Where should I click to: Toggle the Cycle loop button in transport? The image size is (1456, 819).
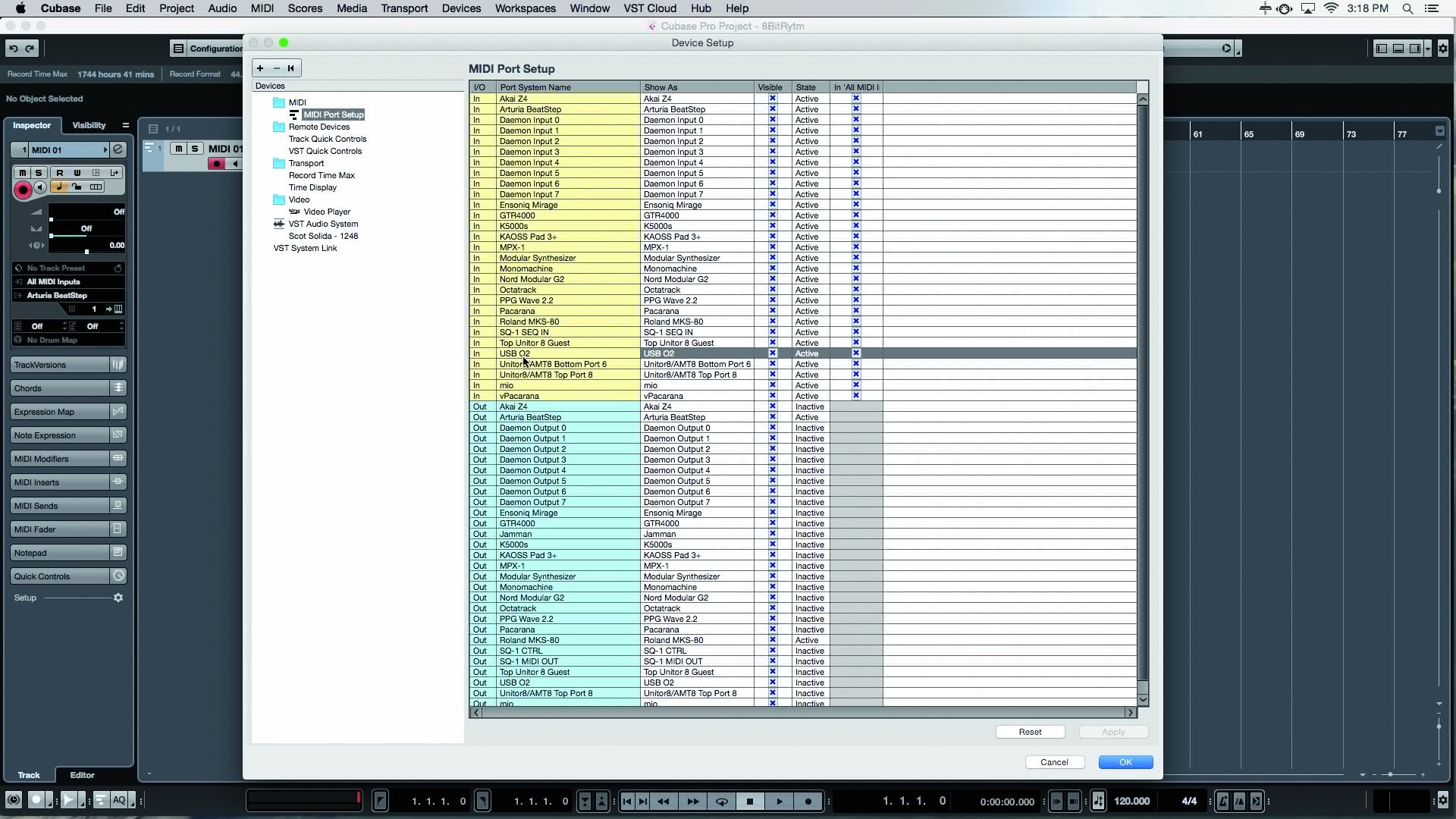tap(721, 802)
